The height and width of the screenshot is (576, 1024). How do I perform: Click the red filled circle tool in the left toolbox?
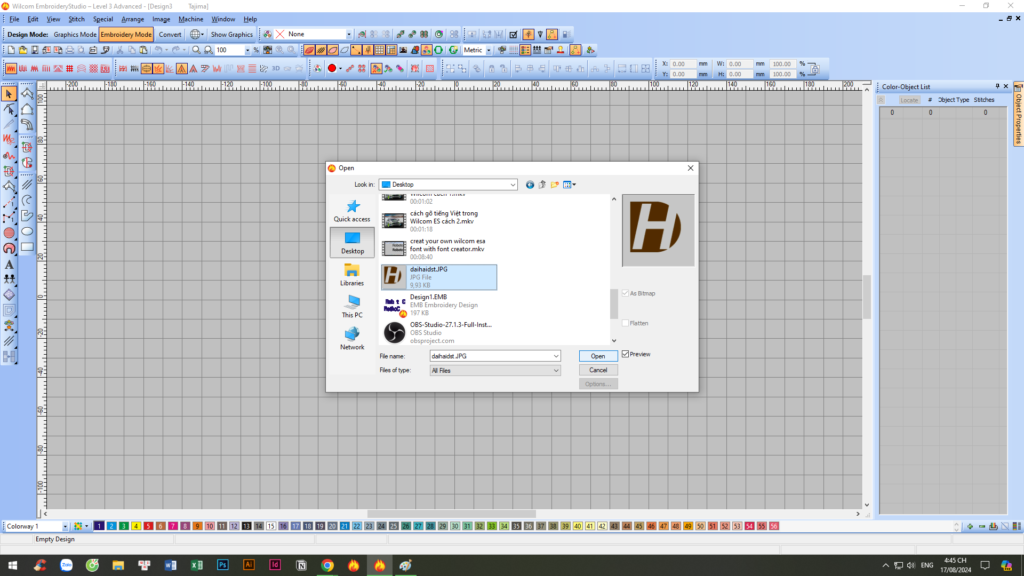pyautogui.click(x=8, y=232)
